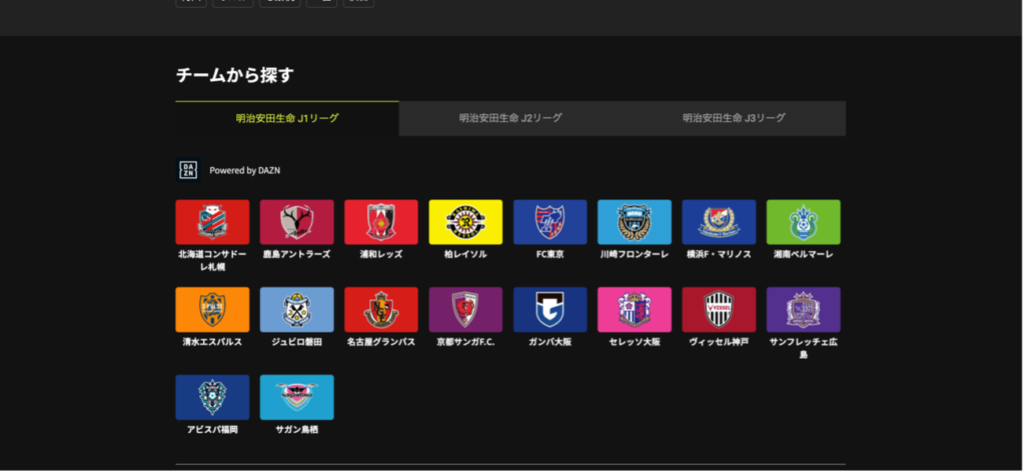The width and height of the screenshot is (1024, 473).
Task: Select the pink Cerezo Osaka logo
Action: (634, 310)
